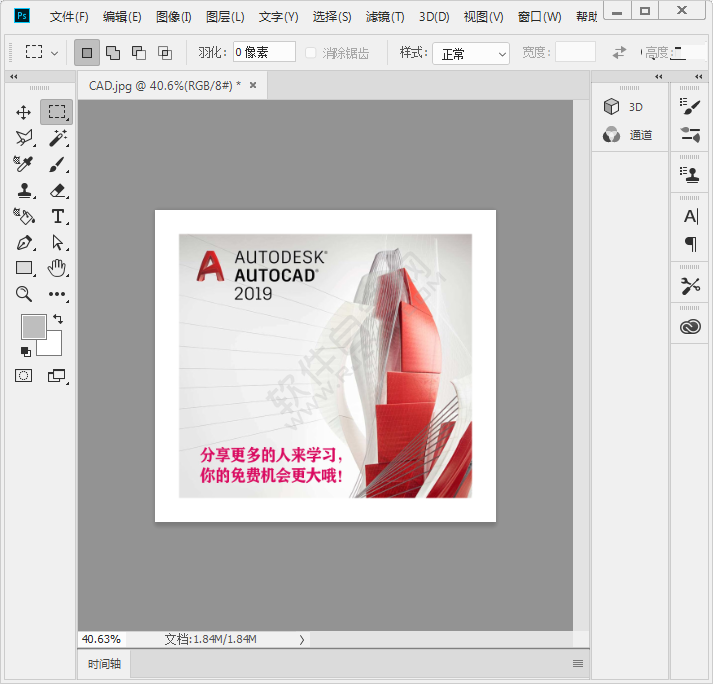Select the Eraser tool

pyautogui.click(x=57, y=191)
